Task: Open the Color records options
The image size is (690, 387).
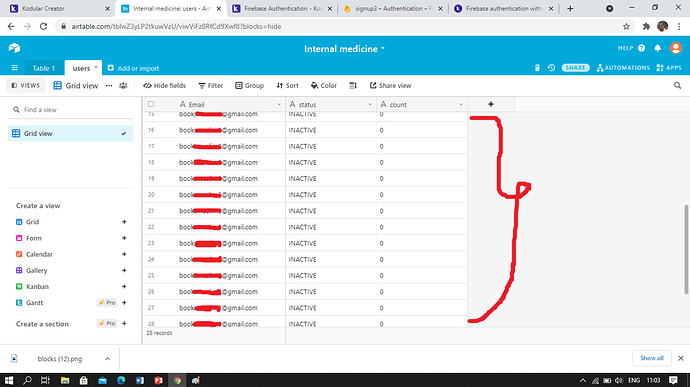Action: [x=324, y=85]
